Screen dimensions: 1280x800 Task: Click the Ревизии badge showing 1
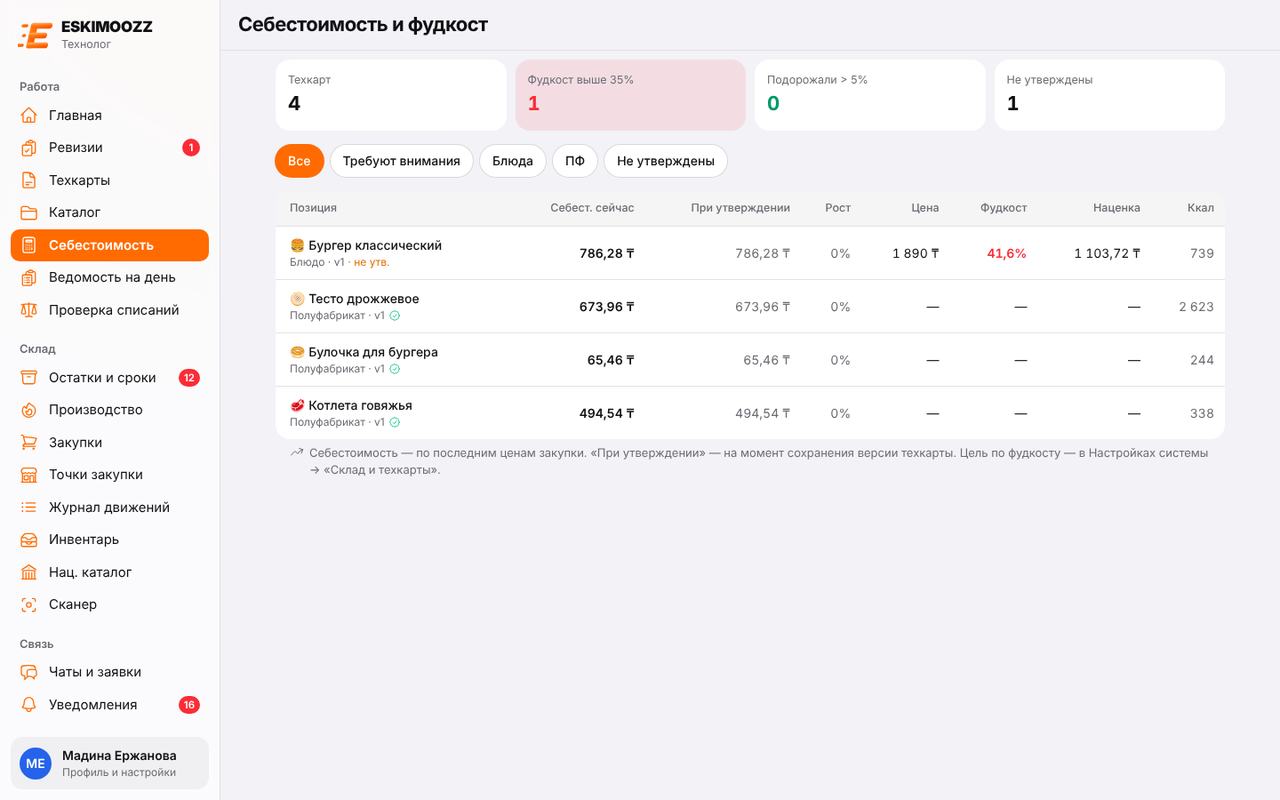pyautogui.click(x=191, y=148)
